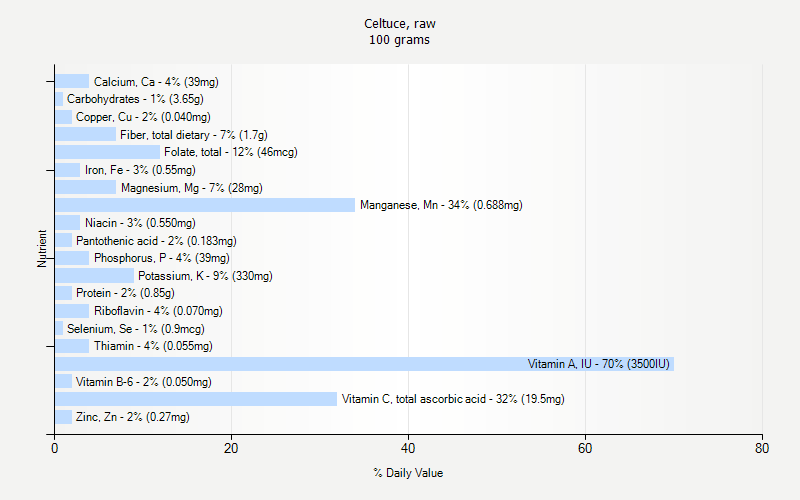The image size is (800, 500).
Task: Select the Phosphorus, P 4% label
Action: point(161,258)
